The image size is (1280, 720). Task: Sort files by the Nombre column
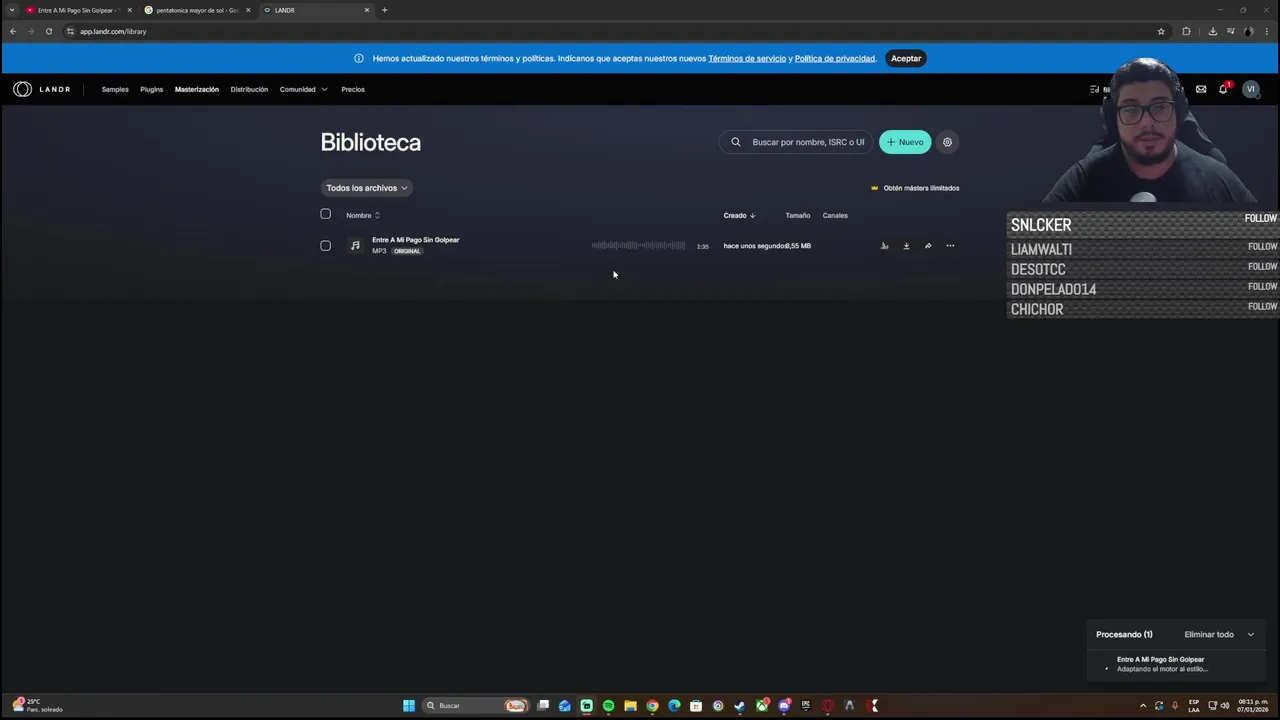click(x=362, y=215)
